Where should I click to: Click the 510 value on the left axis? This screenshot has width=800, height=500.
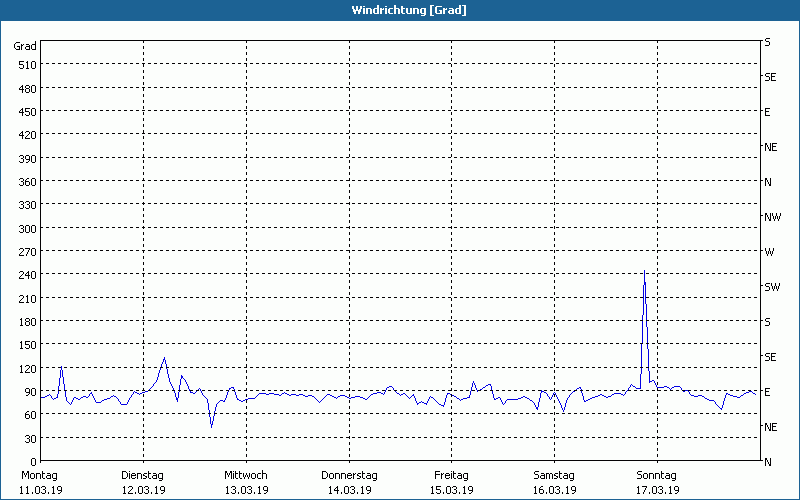(x=26, y=65)
